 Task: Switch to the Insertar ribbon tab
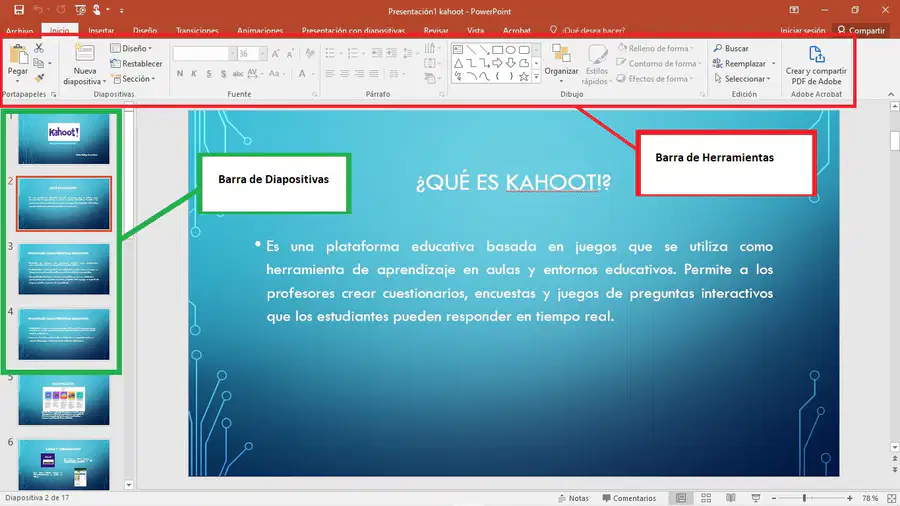click(101, 30)
